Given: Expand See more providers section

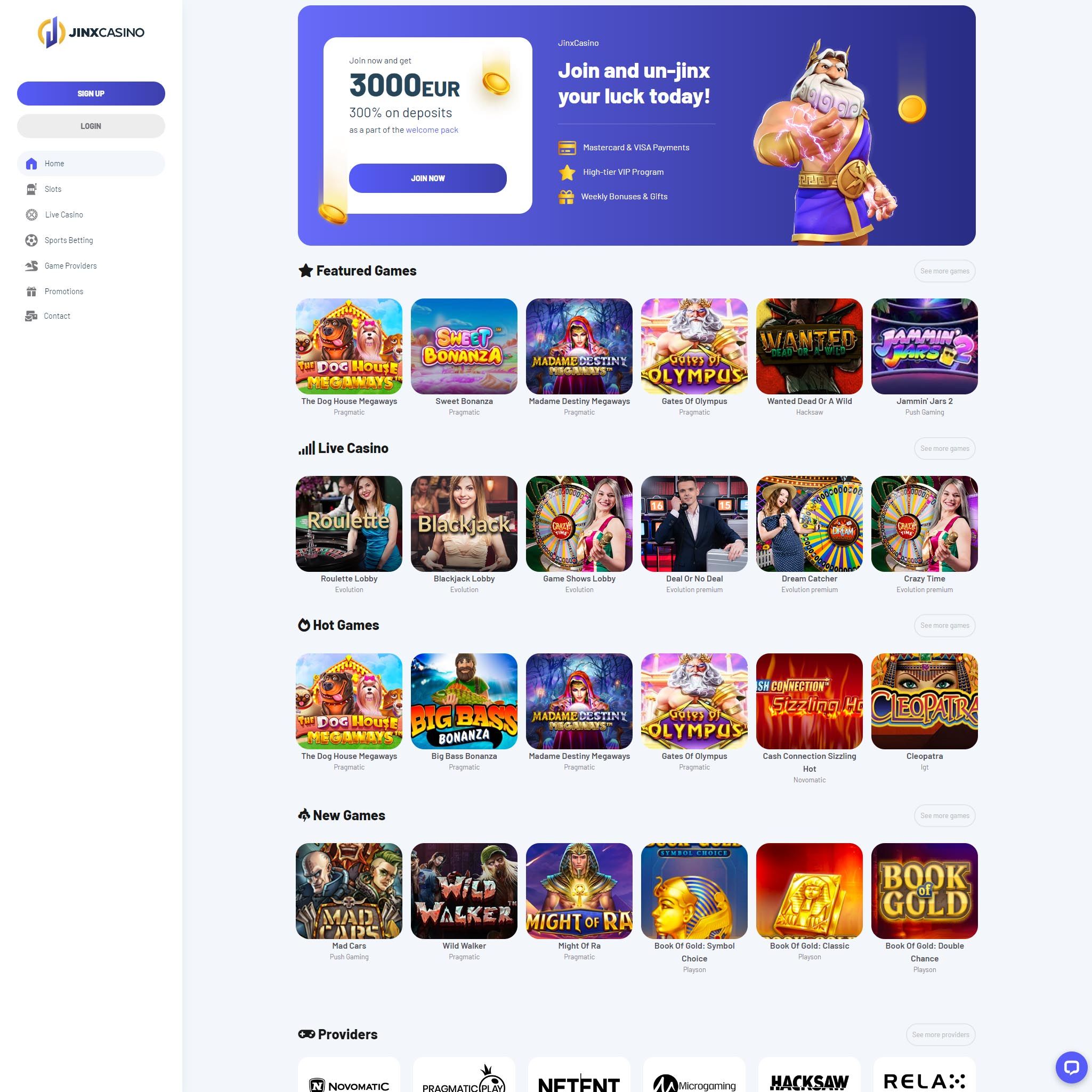Looking at the screenshot, I should (941, 1034).
